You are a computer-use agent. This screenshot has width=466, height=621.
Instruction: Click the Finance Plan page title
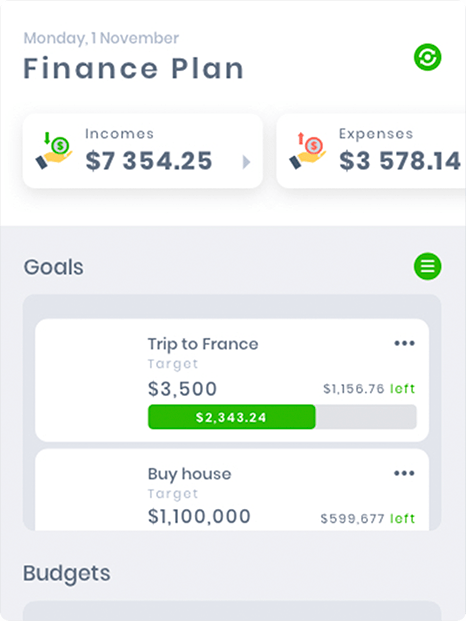[134, 69]
